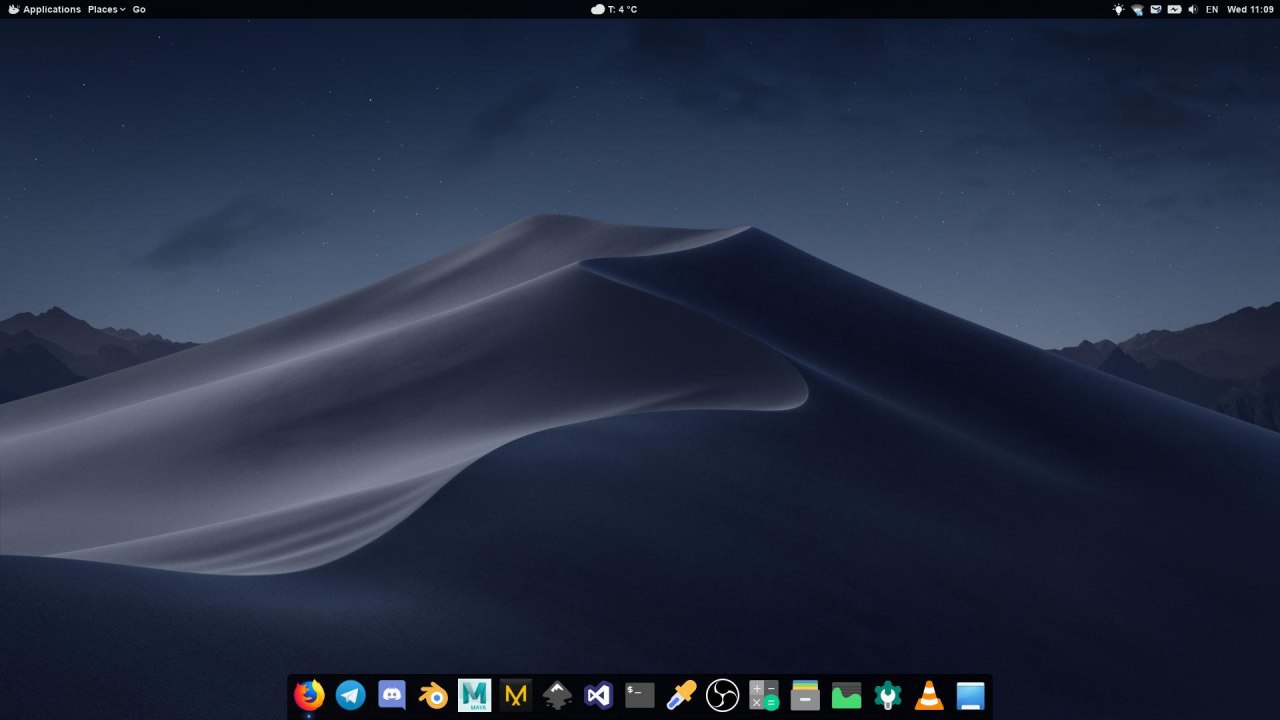Open the file archive drawer icon
1280x720 pixels.
tap(805, 694)
